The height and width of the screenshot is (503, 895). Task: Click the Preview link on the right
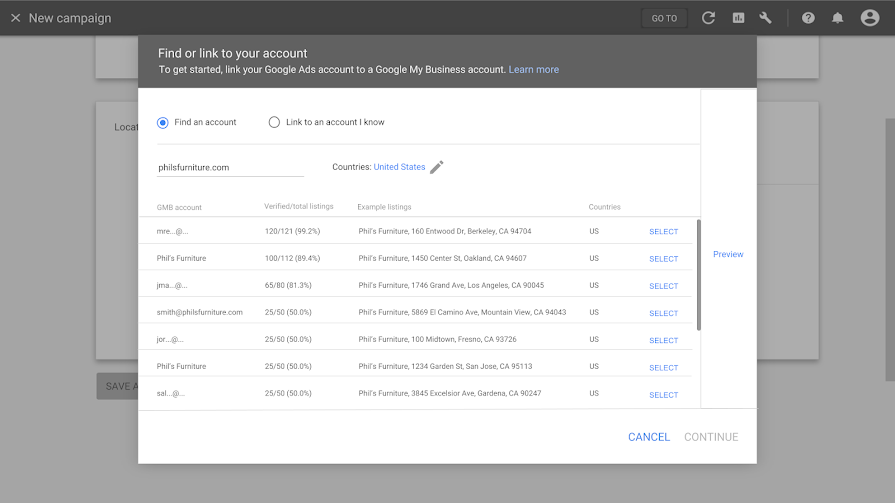point(728,254)
